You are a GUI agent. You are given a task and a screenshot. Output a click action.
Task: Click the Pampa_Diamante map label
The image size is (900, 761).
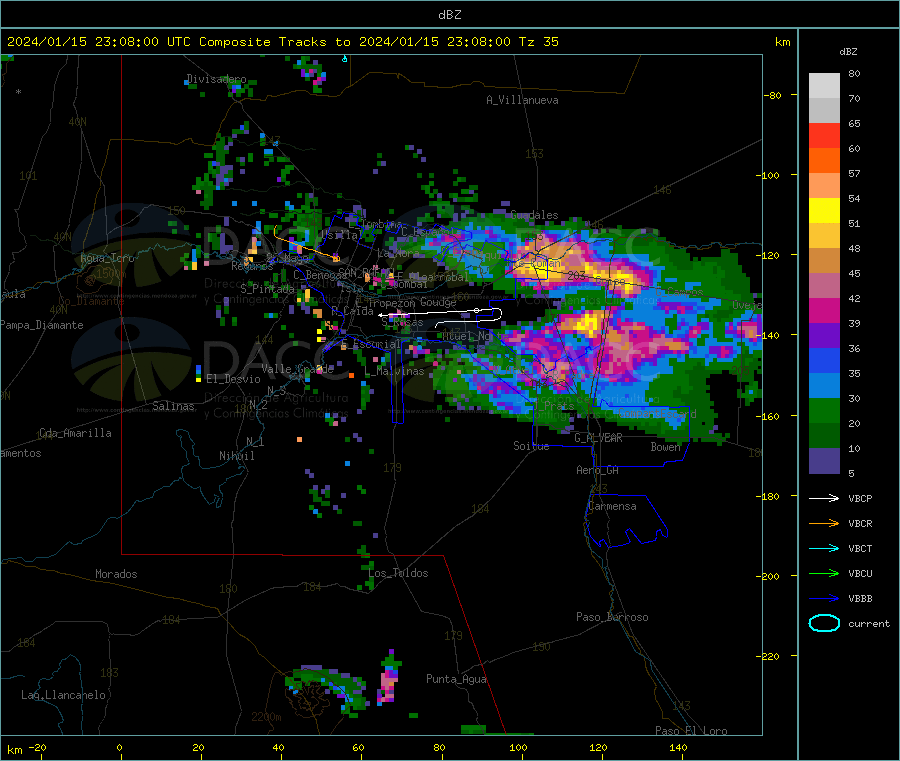coord(41,325)
